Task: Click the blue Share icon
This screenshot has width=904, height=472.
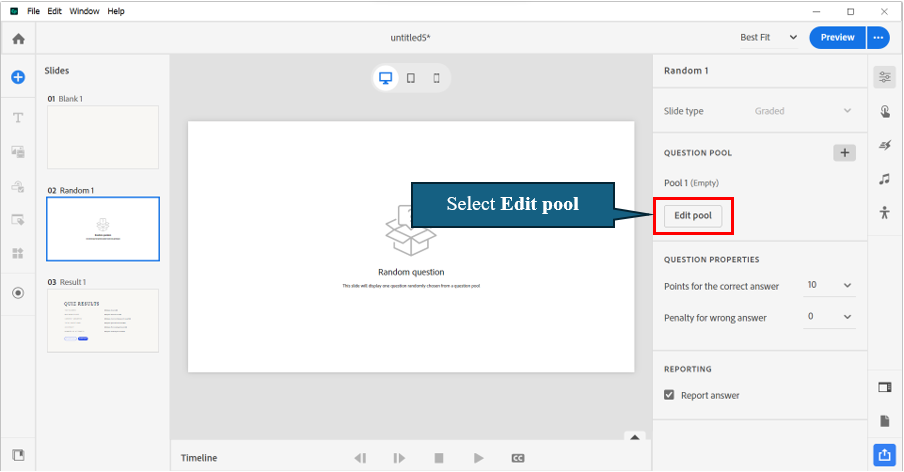Action: click(x=884, y=455)
